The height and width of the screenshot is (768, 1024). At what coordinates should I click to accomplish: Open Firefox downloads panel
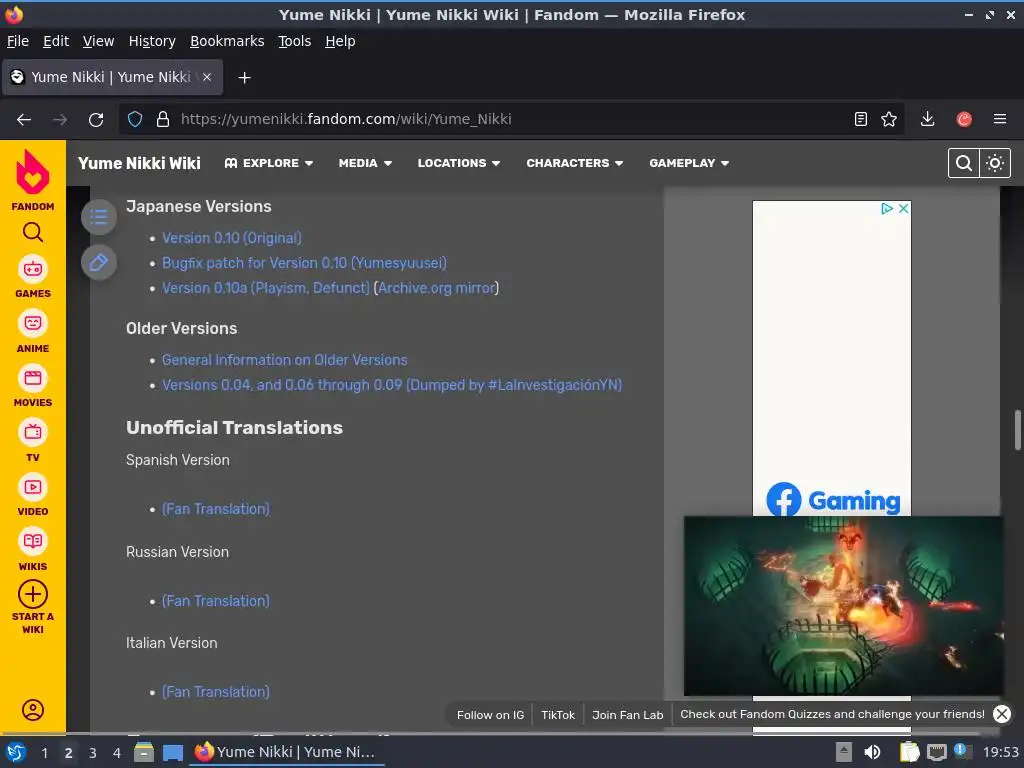pyautogui.click(x=927, y=119)
